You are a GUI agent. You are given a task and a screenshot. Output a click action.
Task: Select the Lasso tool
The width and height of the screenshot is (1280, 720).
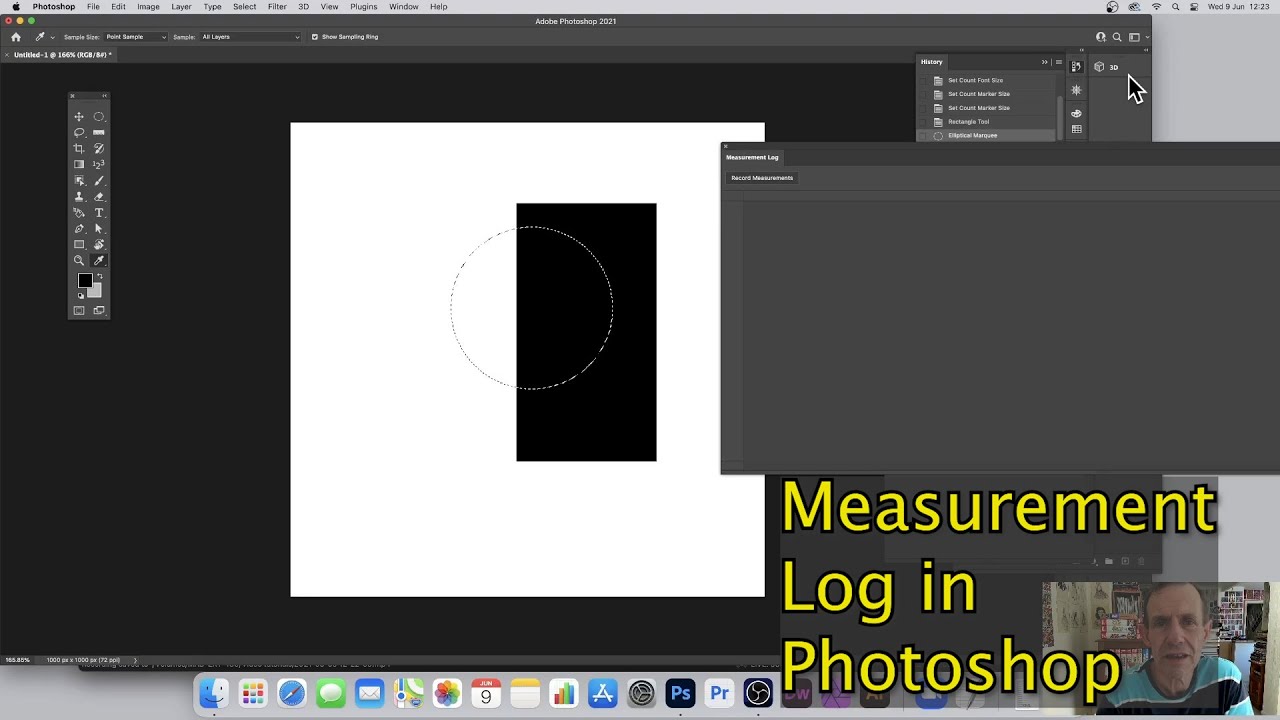coord(79,133)
